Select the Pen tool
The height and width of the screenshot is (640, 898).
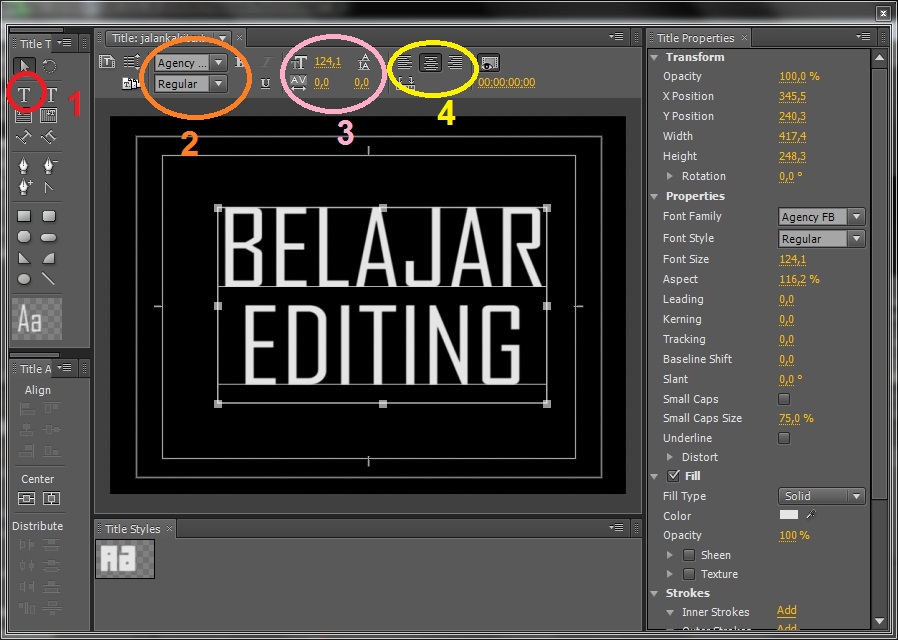coord(24,165)
